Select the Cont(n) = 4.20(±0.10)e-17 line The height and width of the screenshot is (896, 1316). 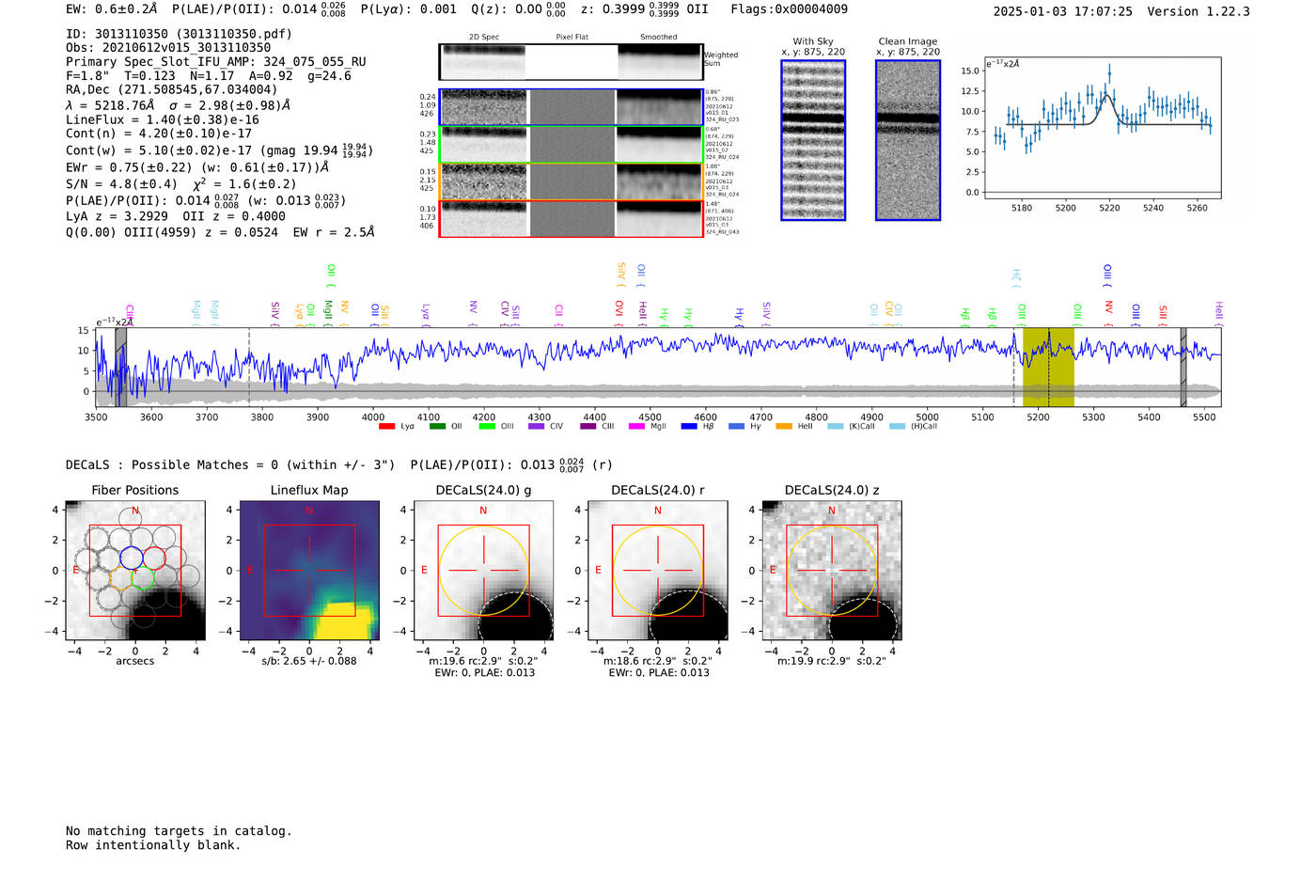click(159, 134)
